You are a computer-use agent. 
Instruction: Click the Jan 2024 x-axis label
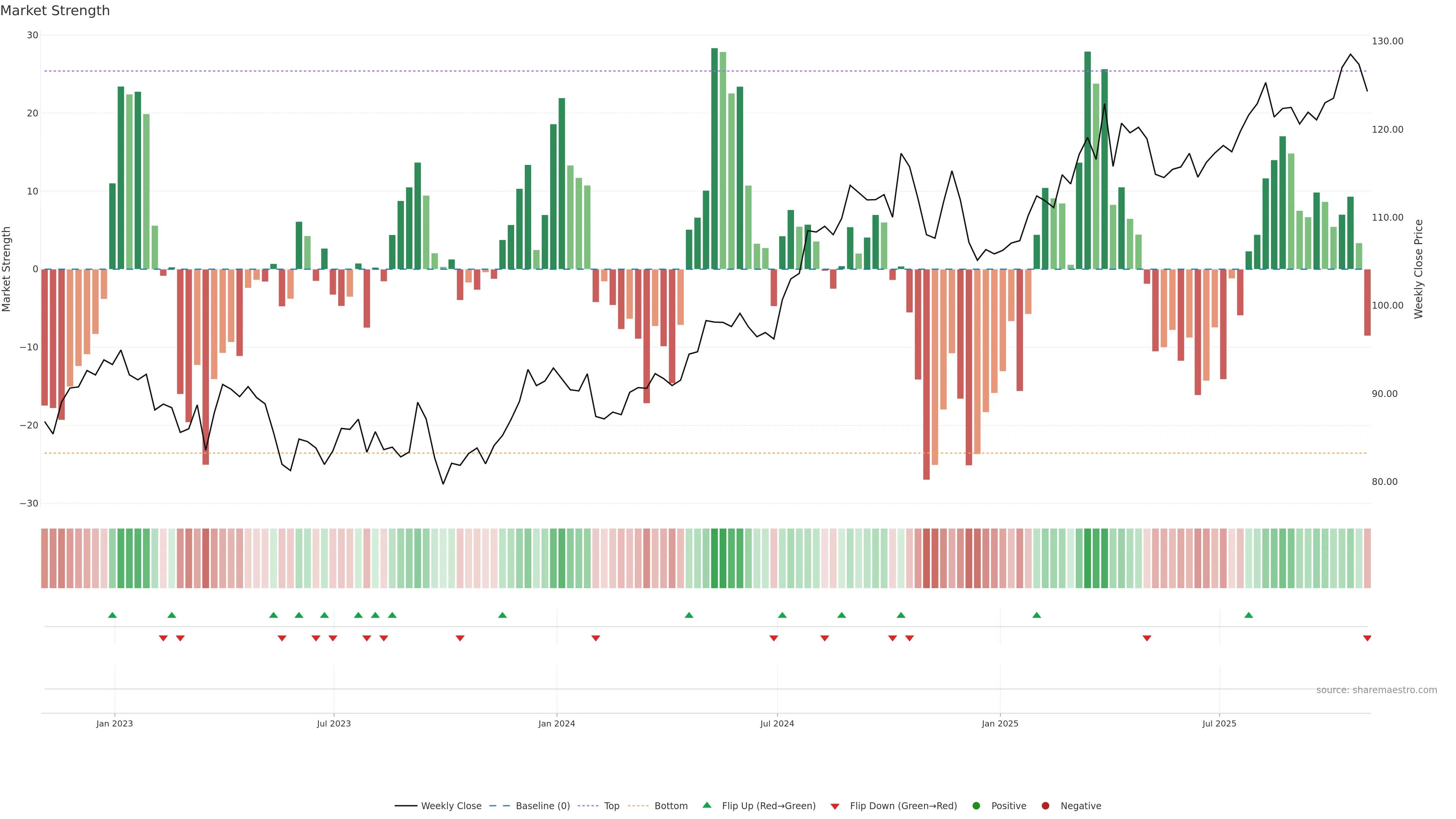(556, 723)
